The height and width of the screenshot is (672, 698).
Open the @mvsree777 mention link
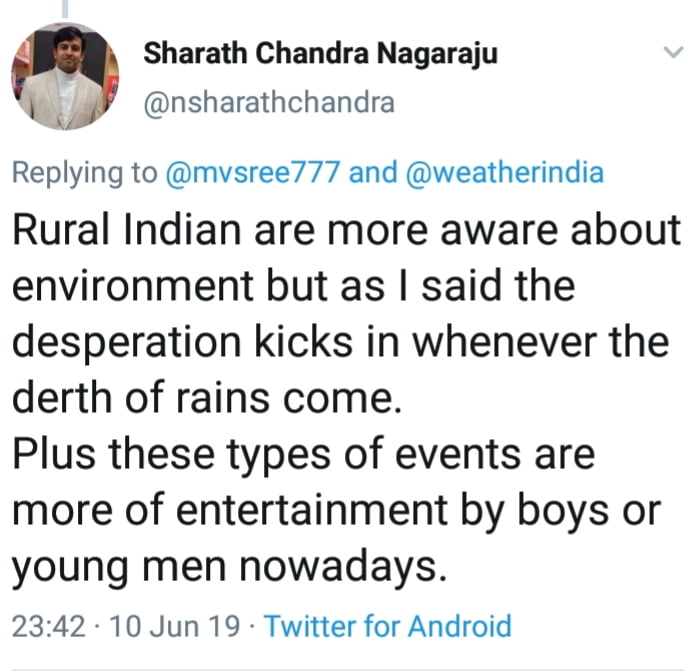pos(252,173)
